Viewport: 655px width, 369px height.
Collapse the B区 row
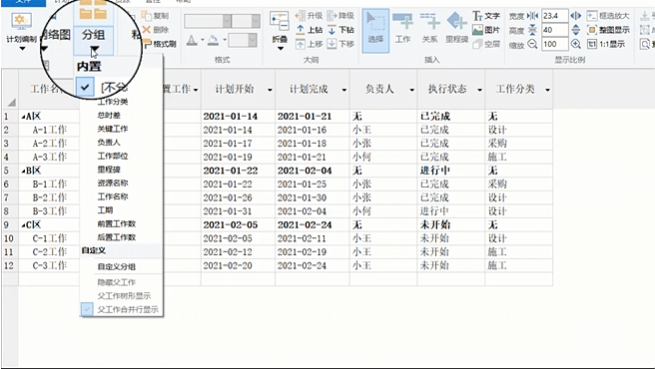(23, 171)
